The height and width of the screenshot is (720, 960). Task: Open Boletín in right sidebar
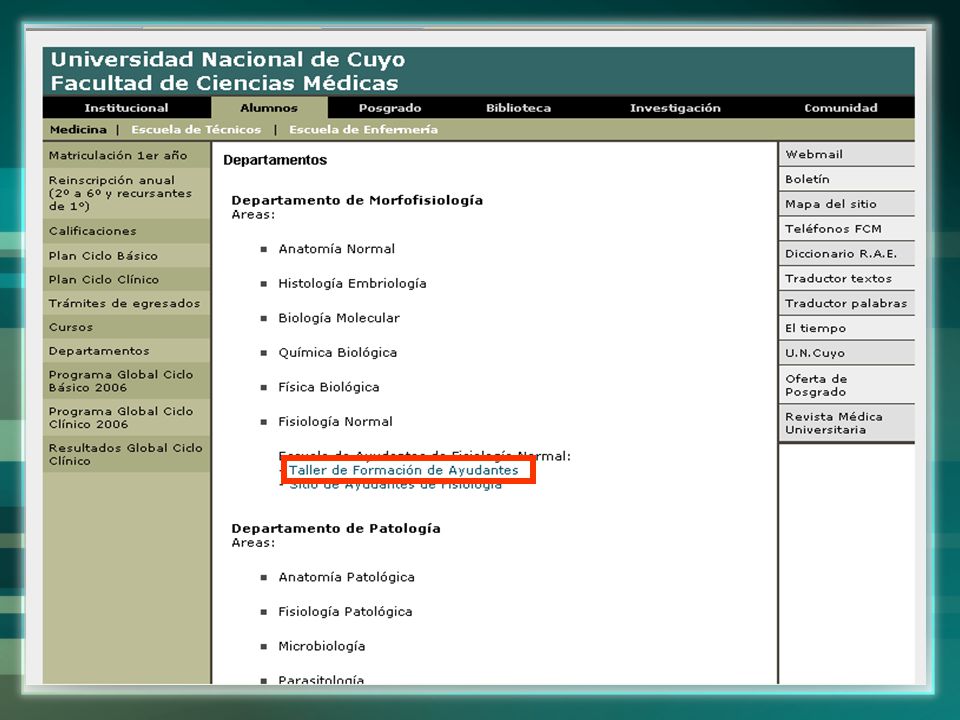847,179
